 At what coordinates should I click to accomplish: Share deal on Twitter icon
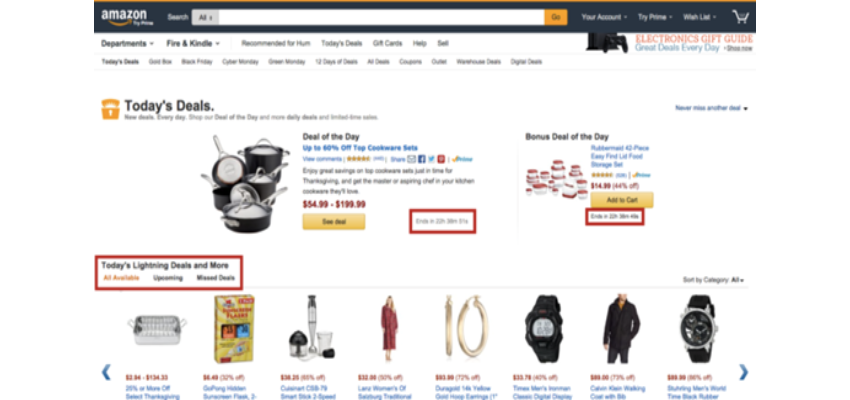click(432, 159)
